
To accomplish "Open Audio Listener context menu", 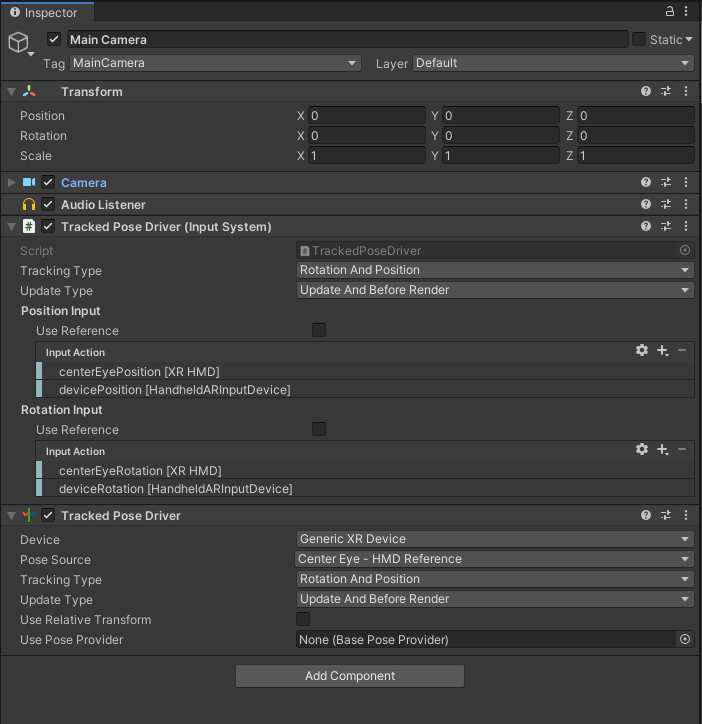I will (x=686, y=204).
